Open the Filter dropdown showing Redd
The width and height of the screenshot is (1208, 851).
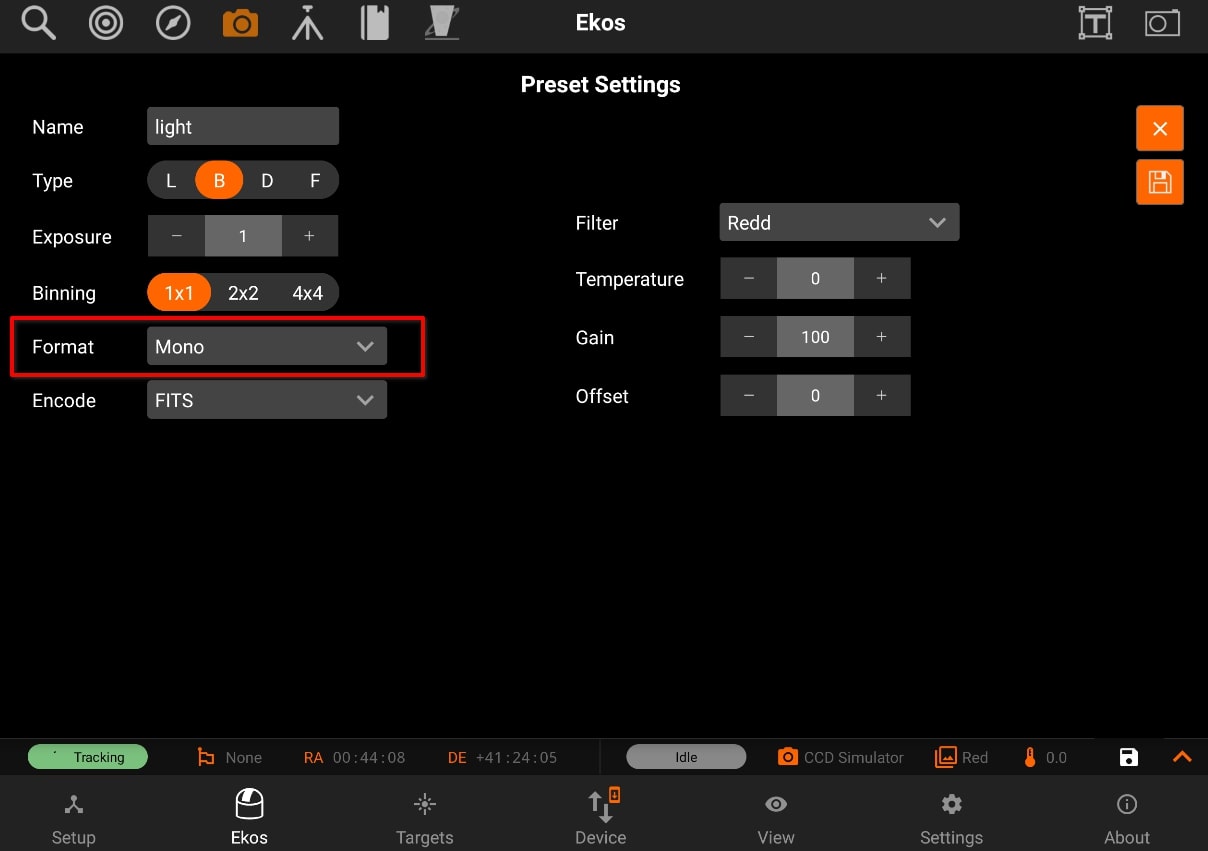(839, 223)
